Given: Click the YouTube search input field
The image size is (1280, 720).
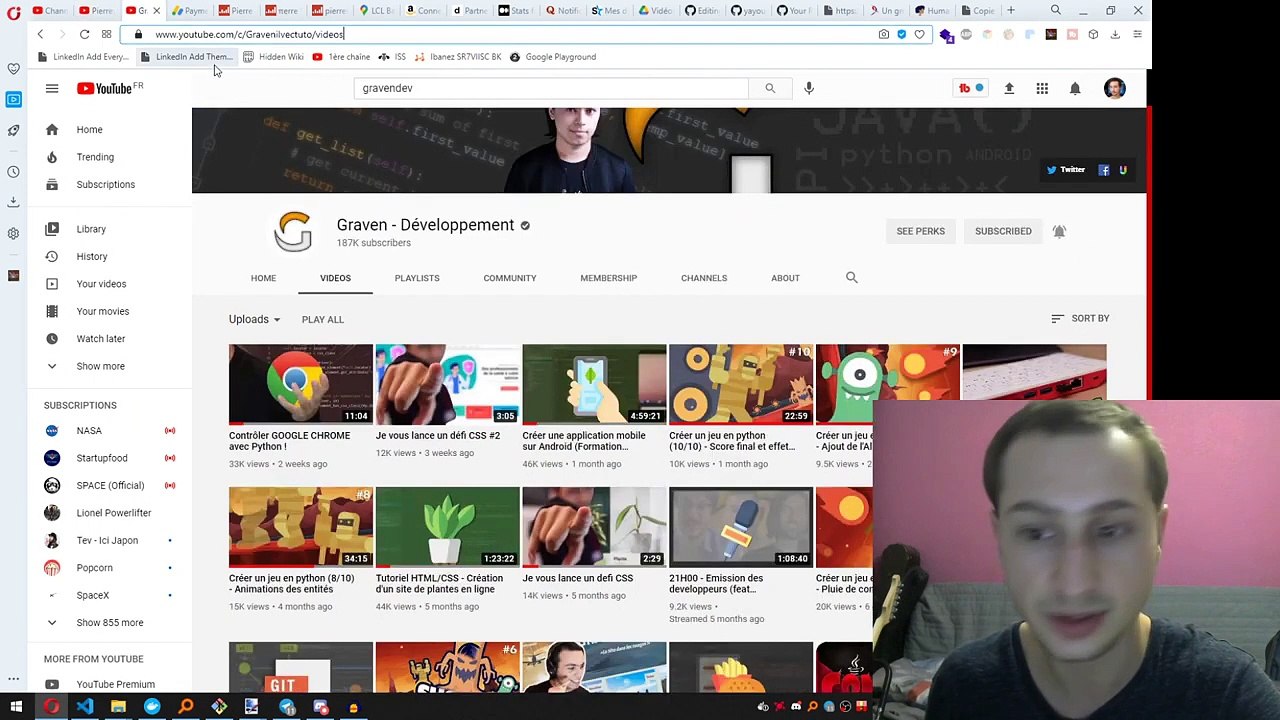Looking at the screenshot, I should coord(550,88).
